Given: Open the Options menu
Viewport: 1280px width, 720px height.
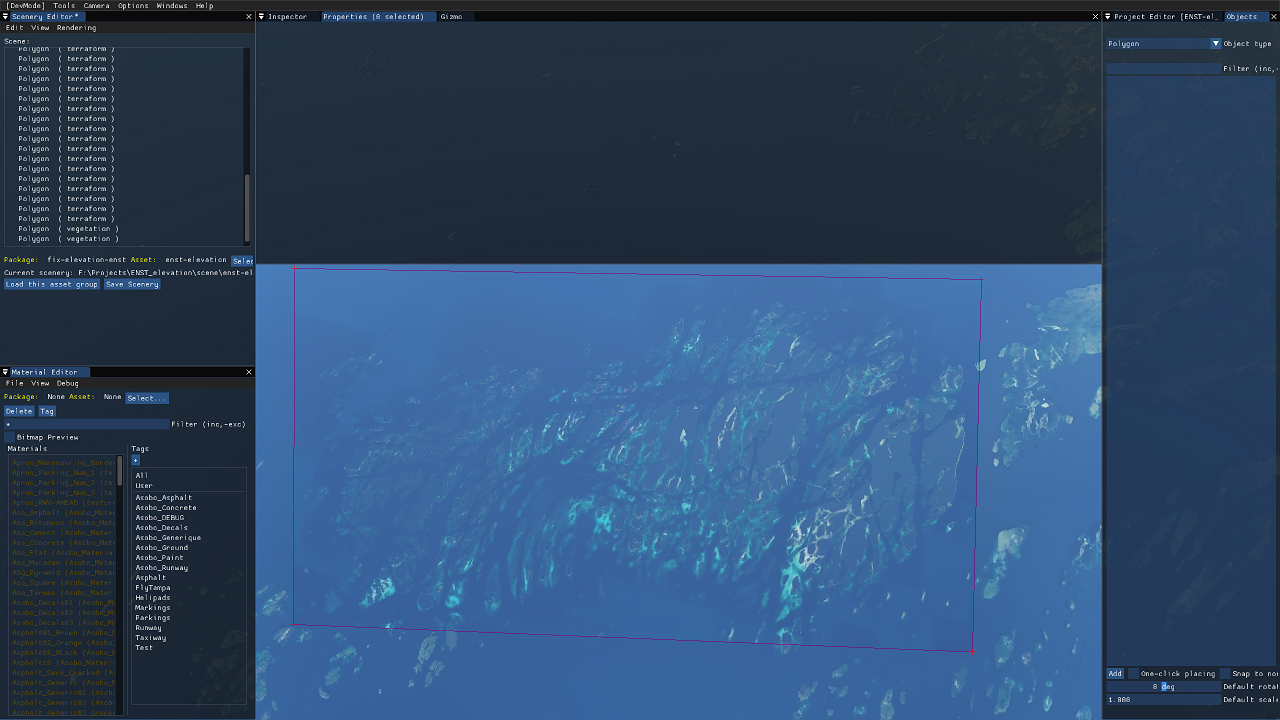Looking at the screenshot, I should click(x=133, y=6).
